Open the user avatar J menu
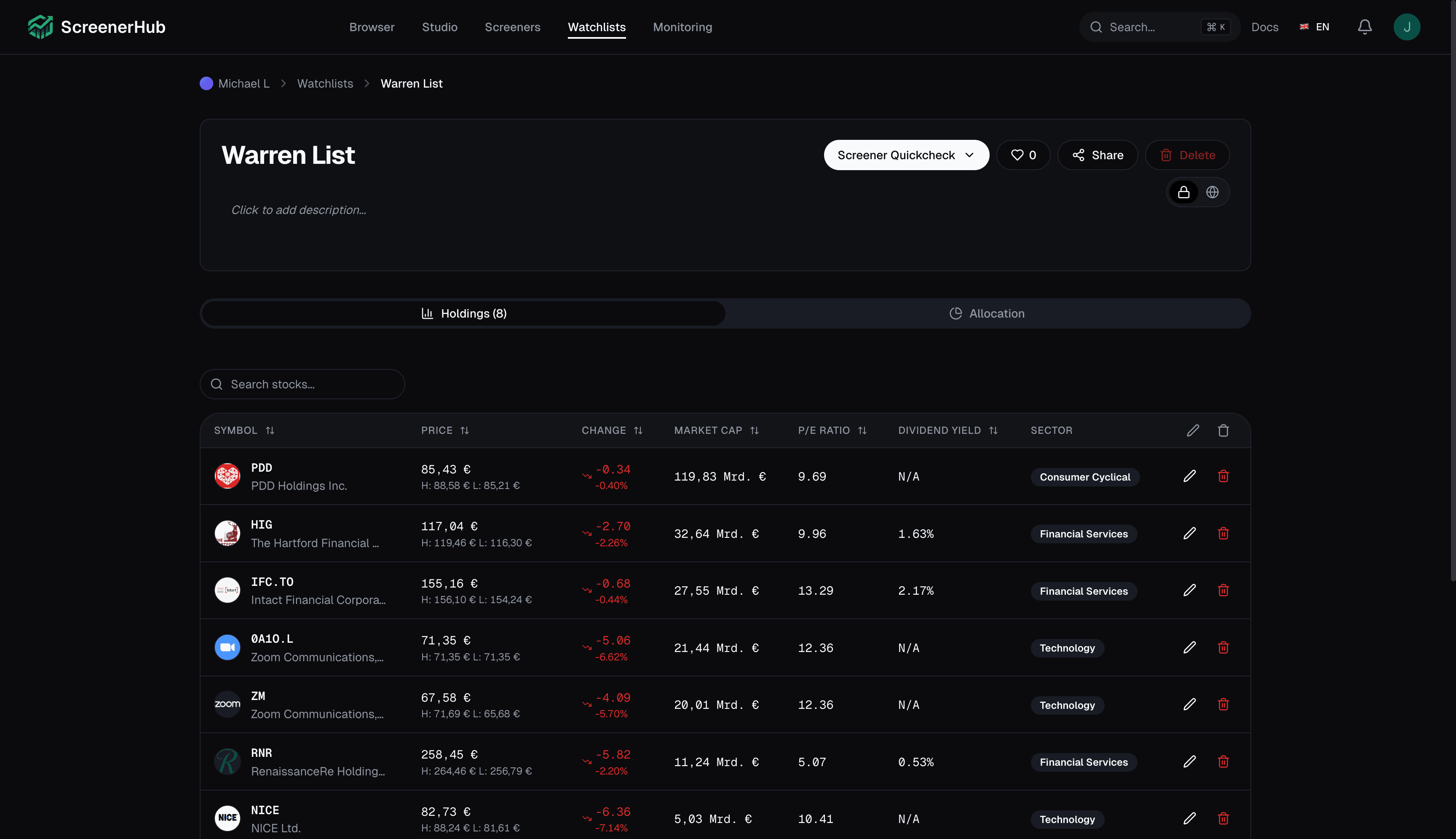The image size is (1456, 839). 1406,27
